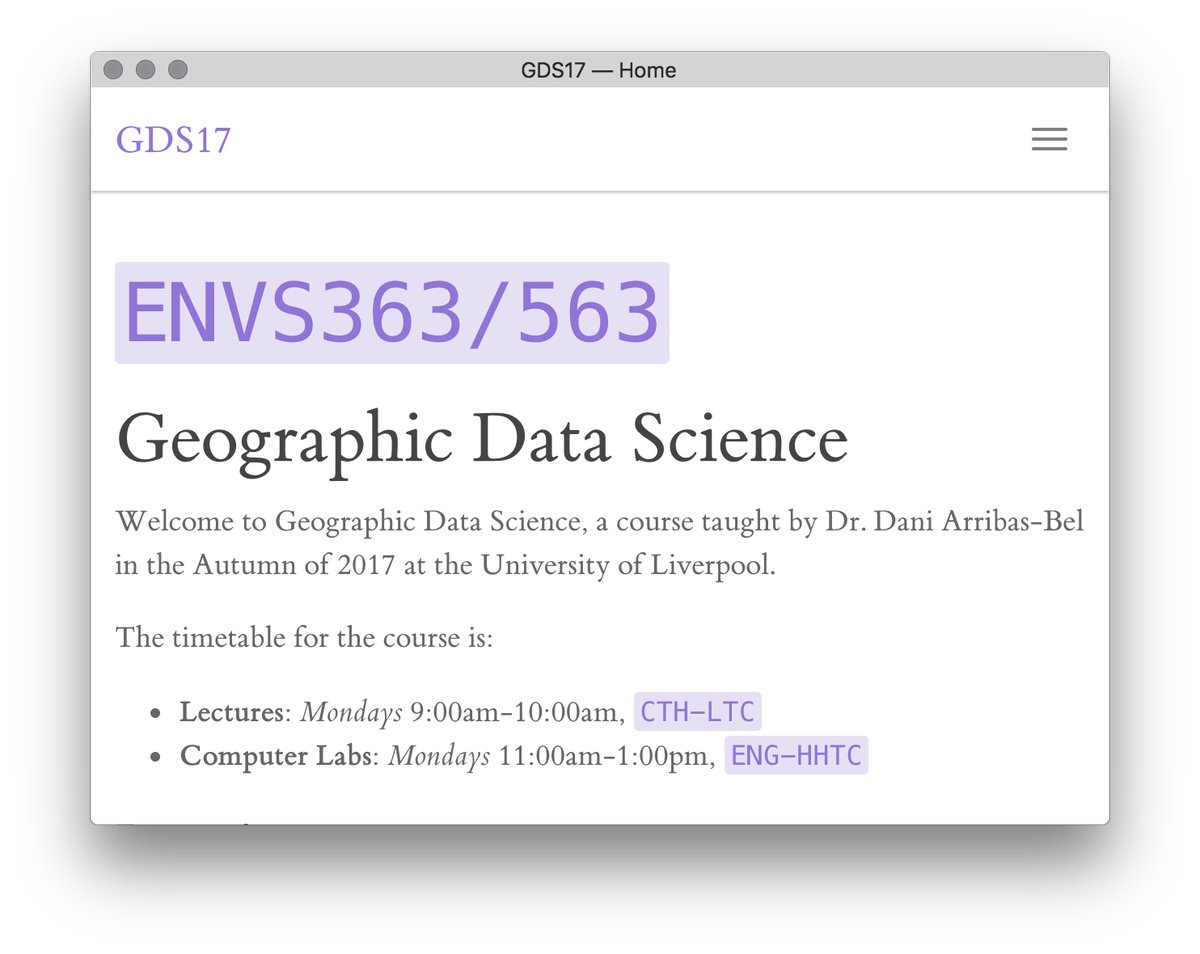
Task: Click the ENG-HHTC room code
Action: (x=796, y=755)
